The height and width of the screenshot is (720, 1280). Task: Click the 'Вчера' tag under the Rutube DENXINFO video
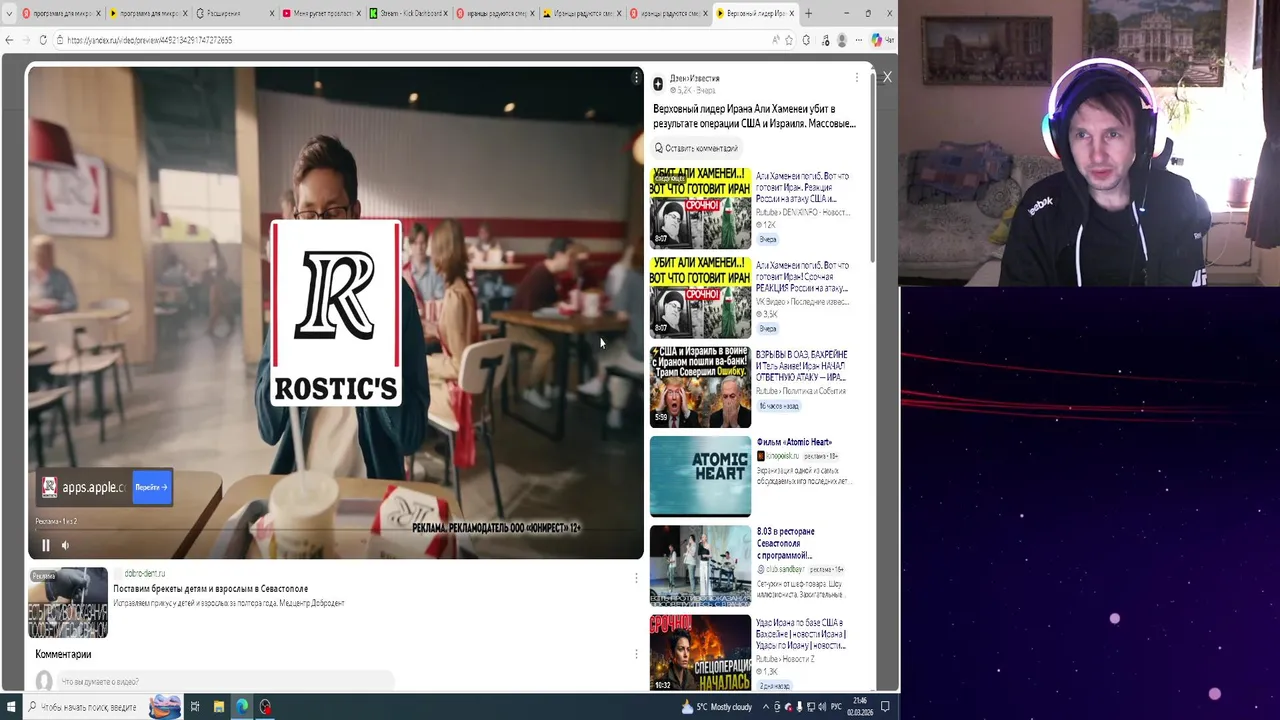point(767,239)
